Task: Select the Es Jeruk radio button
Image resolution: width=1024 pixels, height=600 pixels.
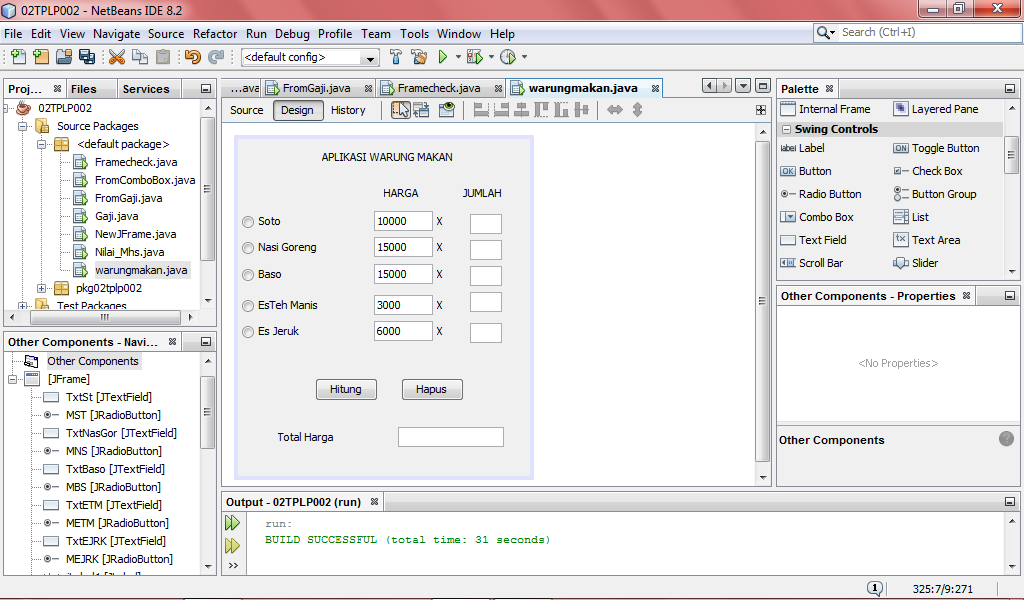Action: (248, 332)
